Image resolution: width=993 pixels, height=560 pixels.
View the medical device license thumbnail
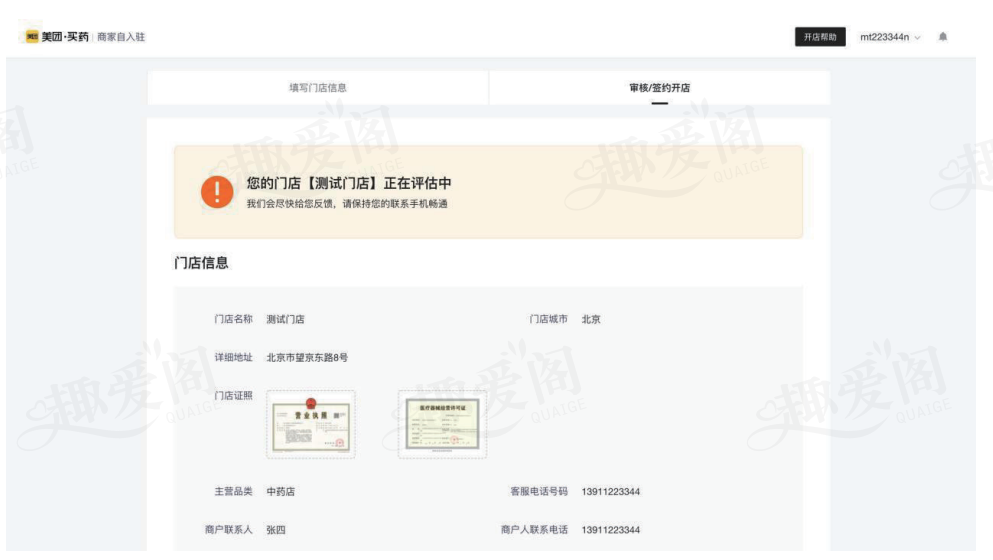(x=442, y=425)
